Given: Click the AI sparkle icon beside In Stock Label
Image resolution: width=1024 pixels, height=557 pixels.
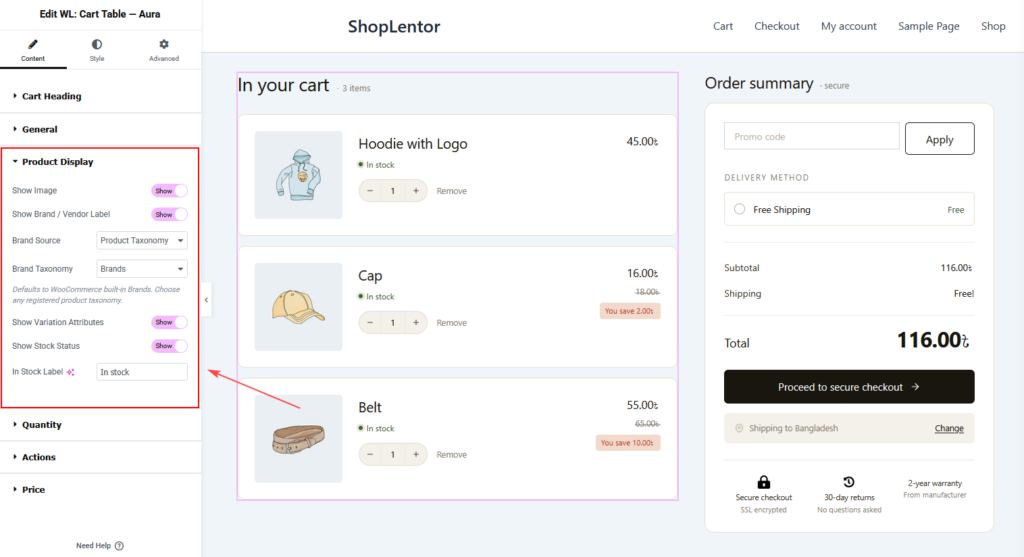Looking at the screenshot, I should [x=71, y=372].
